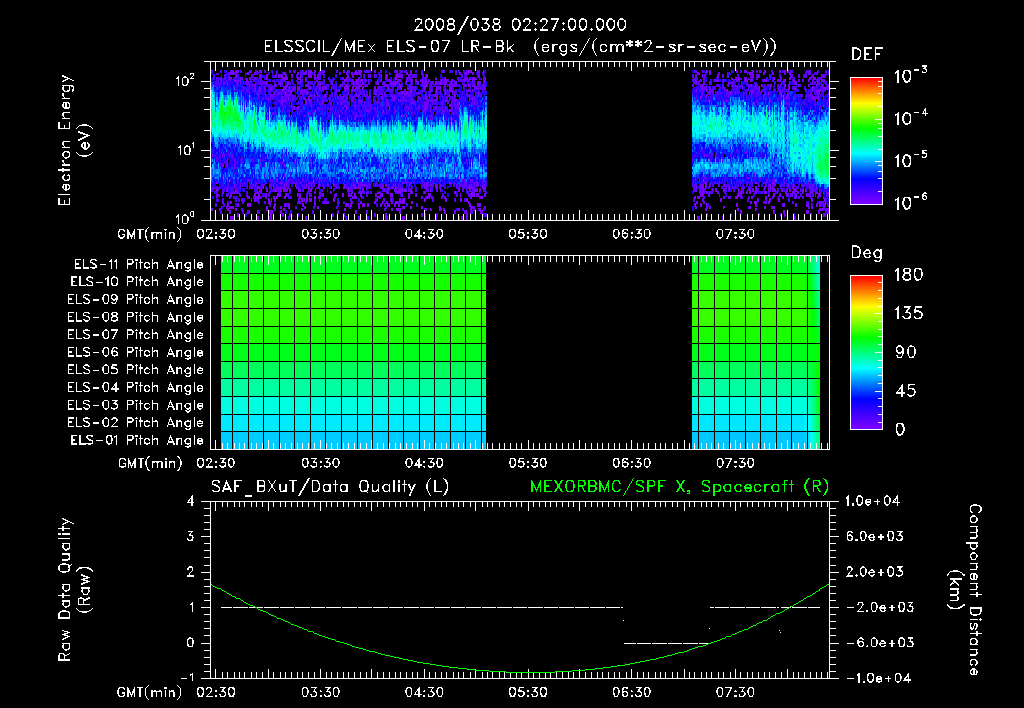Viewport: 1024px width, 708px height.
Task: Select the Electron Energy (eV) axis label
Action: (74, 140)
